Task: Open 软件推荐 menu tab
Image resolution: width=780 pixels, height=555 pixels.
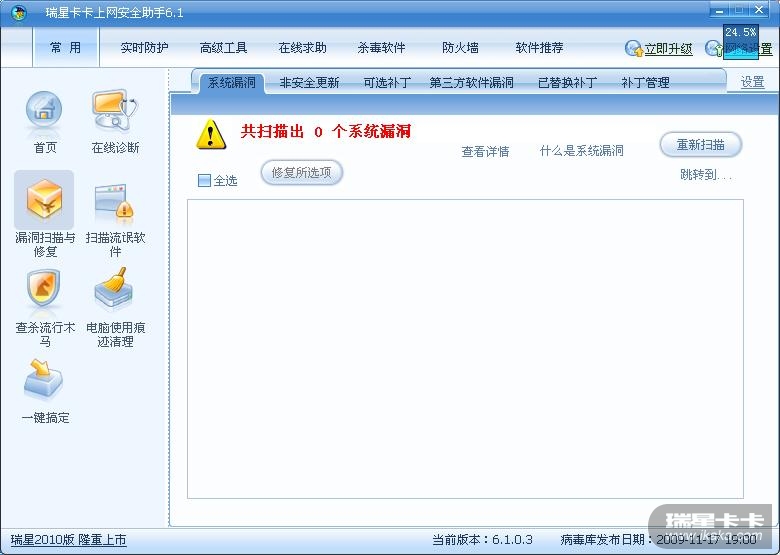Action: tap(539, 48)
